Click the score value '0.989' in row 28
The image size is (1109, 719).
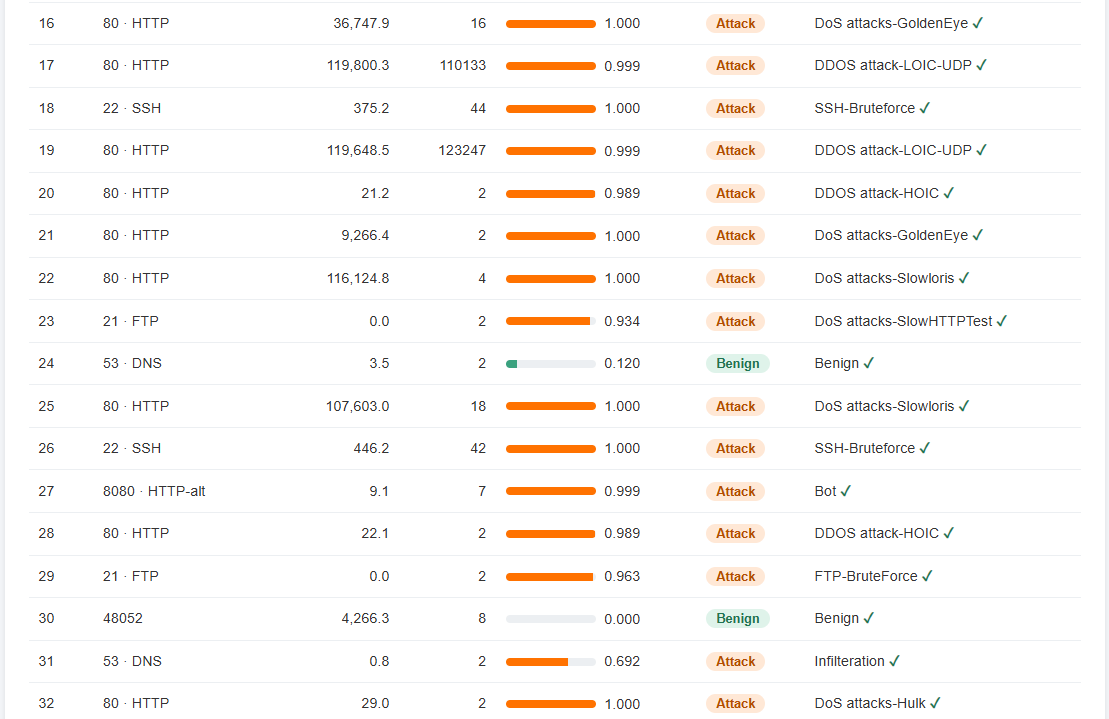click(x=622, y=534)
